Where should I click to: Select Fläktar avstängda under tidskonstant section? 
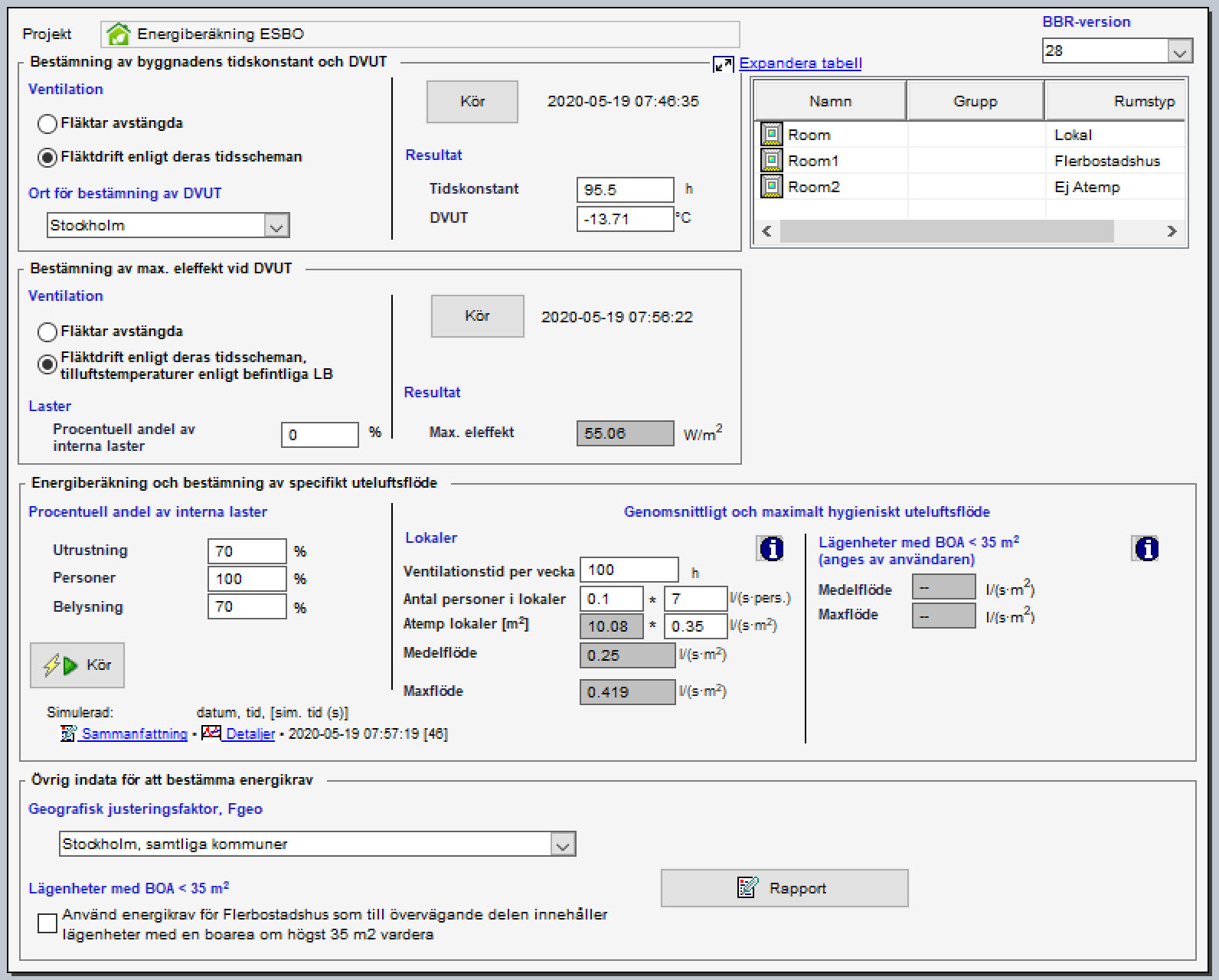coord(47,123)
